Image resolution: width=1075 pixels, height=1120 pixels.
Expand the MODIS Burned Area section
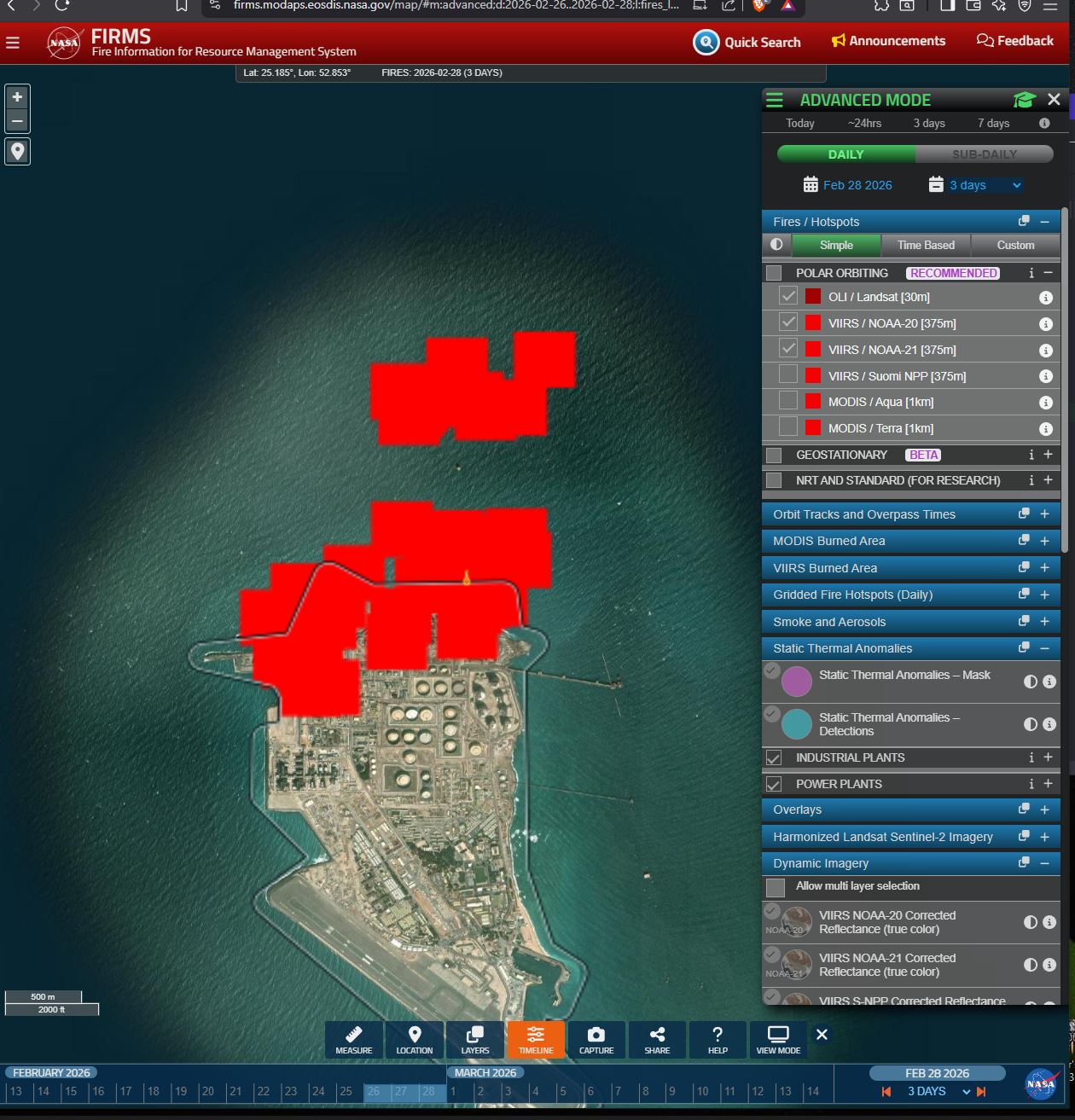1044,541
